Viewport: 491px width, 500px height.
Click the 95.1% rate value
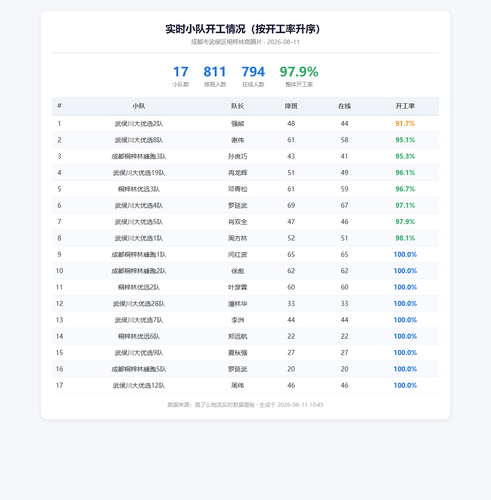pyautogui.click(x=405, y=140)
